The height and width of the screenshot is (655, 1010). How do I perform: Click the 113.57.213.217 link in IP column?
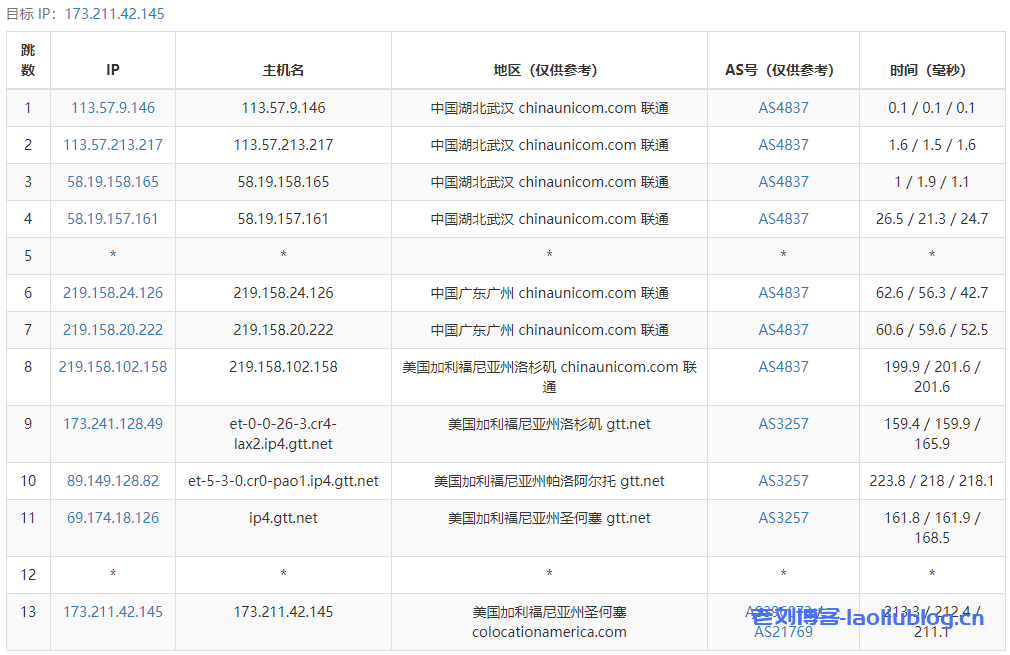point(113,145)
